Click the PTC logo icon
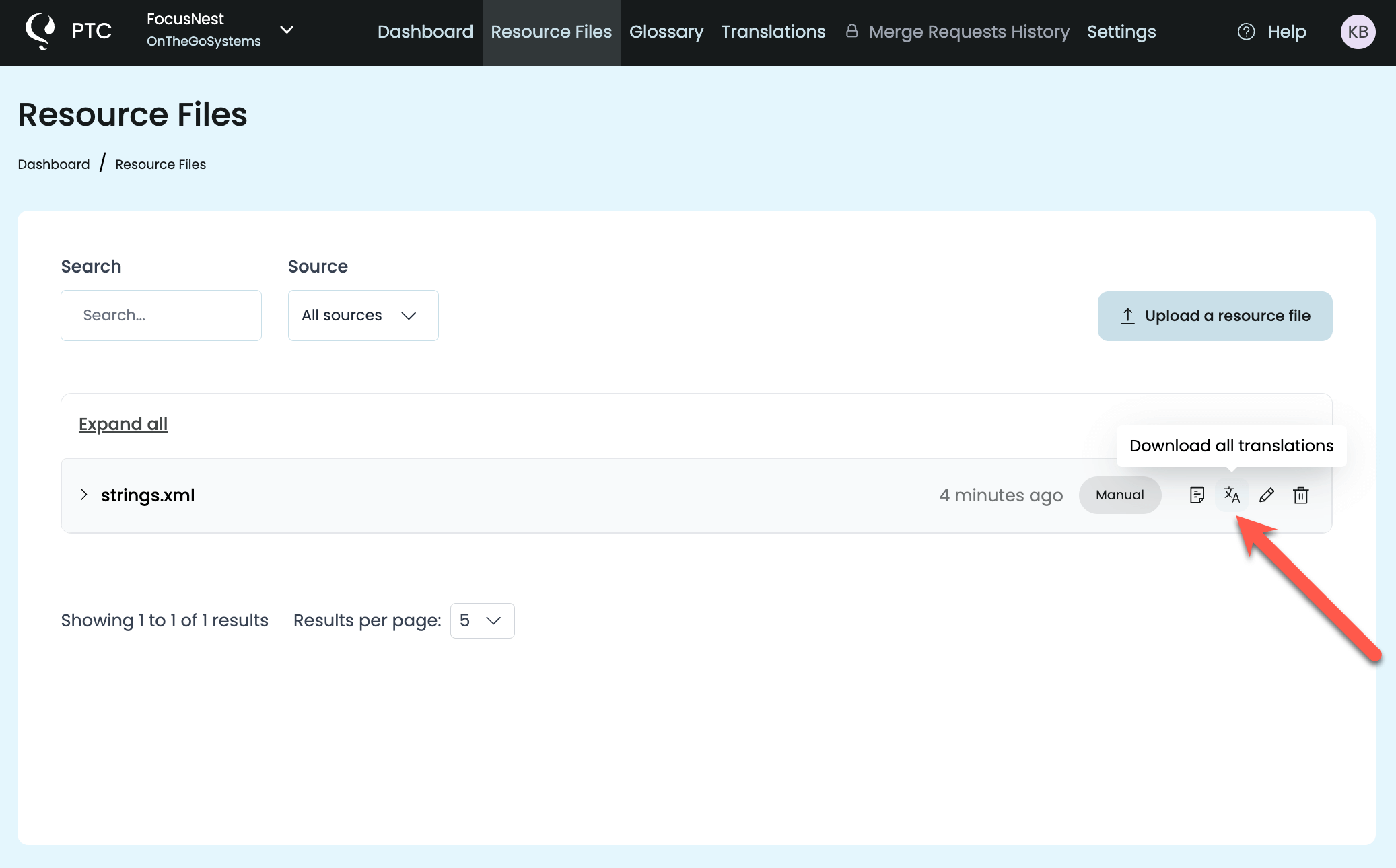1396x868 pixels. [40, 30]
